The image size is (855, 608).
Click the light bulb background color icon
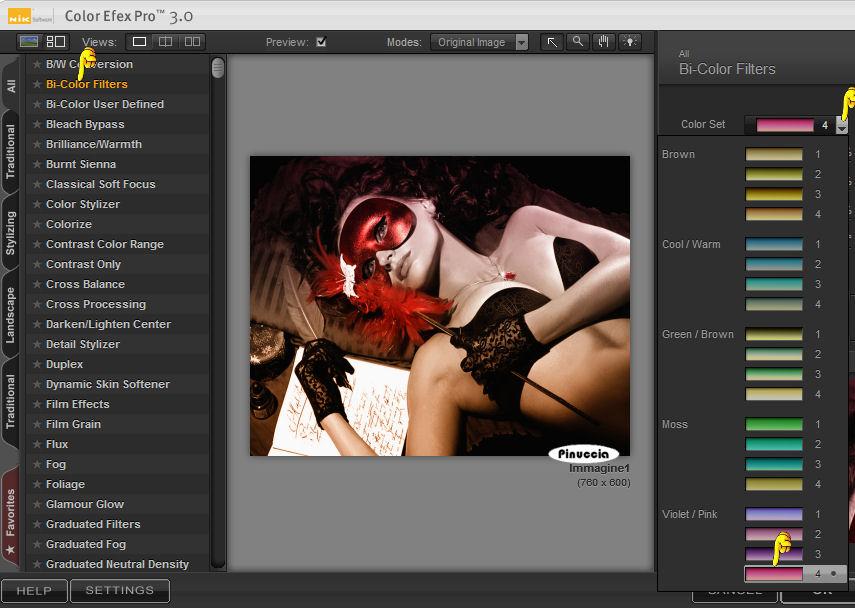tap(630, 42)
